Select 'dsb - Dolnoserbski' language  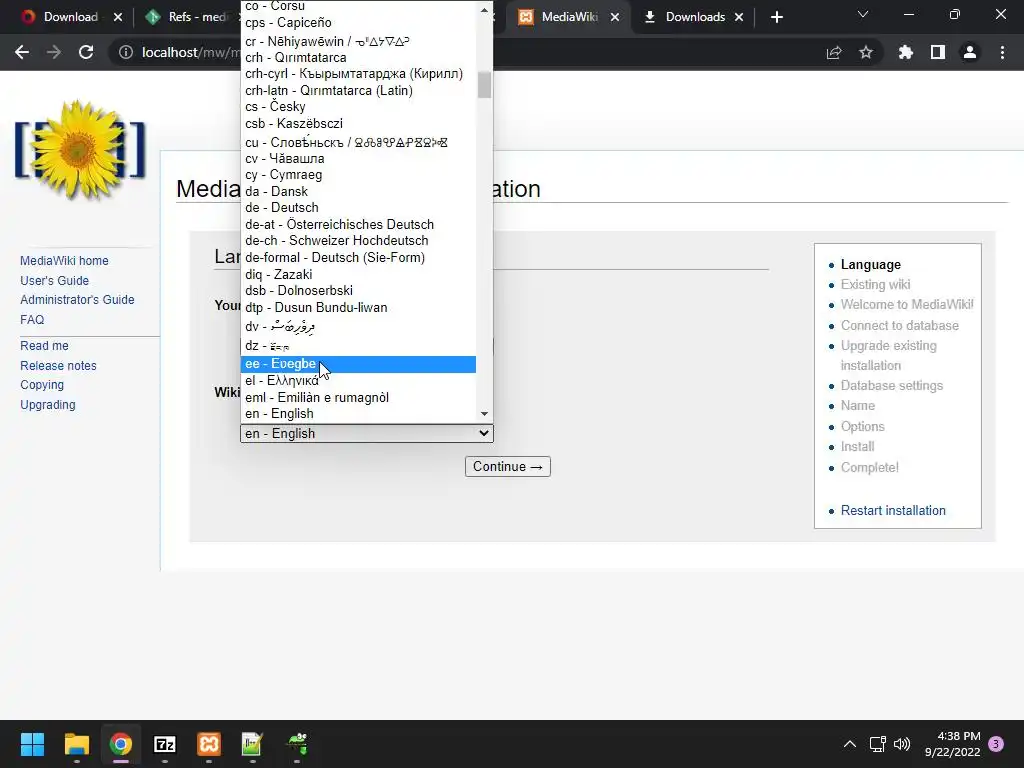[x=358, y=291]
